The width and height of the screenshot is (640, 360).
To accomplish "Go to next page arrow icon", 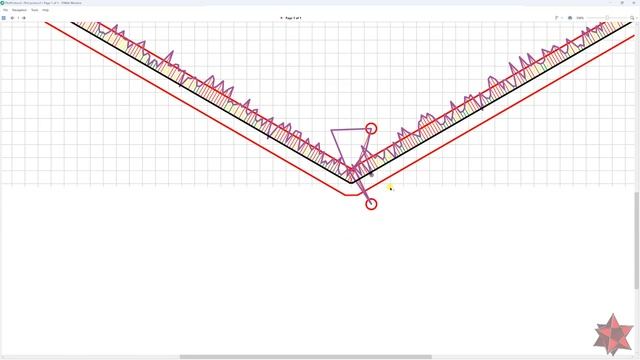I will (24, 18).
